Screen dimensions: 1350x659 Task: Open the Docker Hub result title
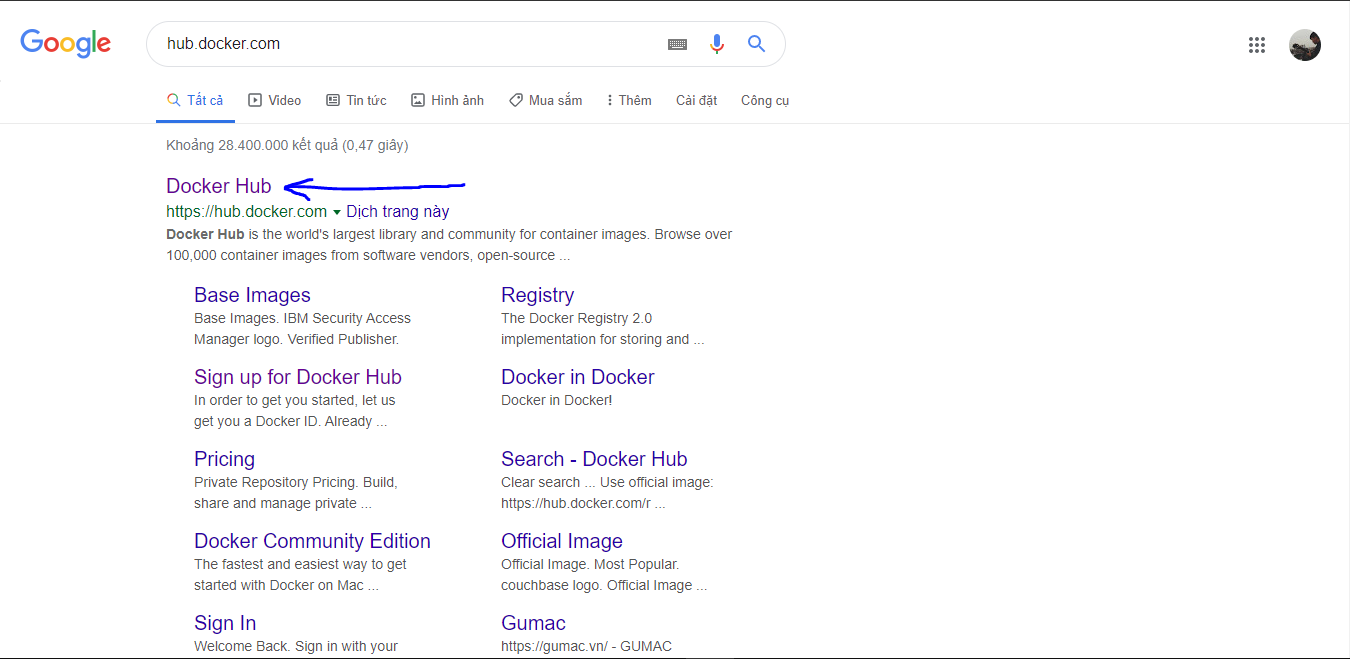[218, 186]
